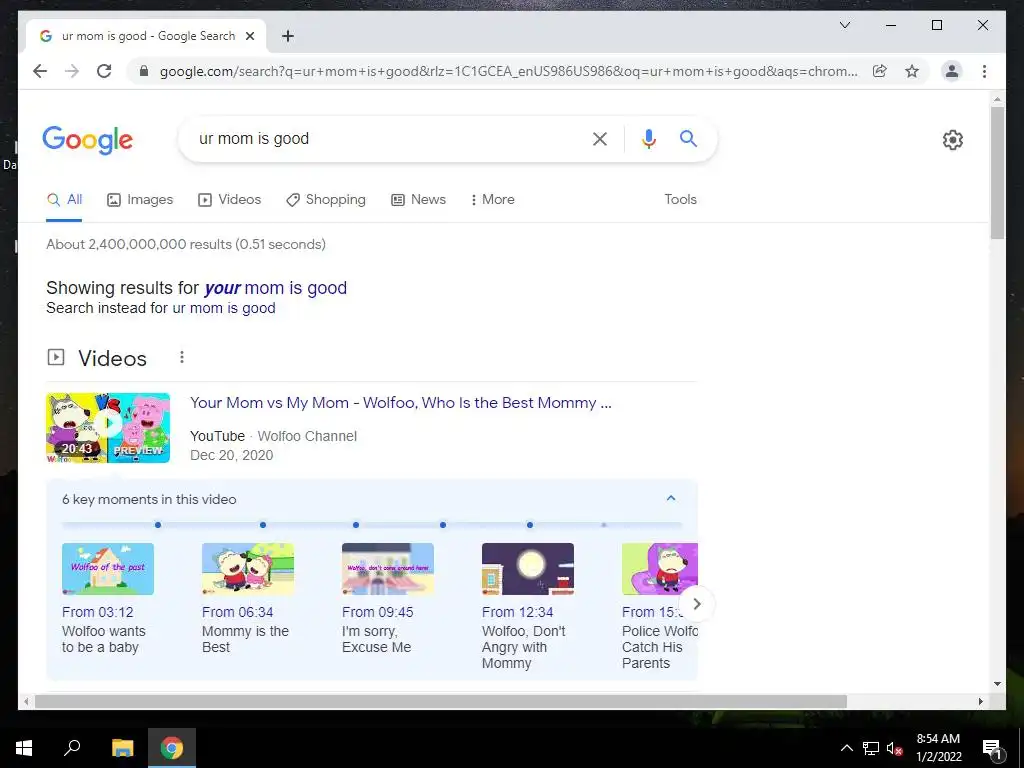The width and height of the screenshot is (1024, 768).
Task: Share this page via the share icon
Action: 880,71
